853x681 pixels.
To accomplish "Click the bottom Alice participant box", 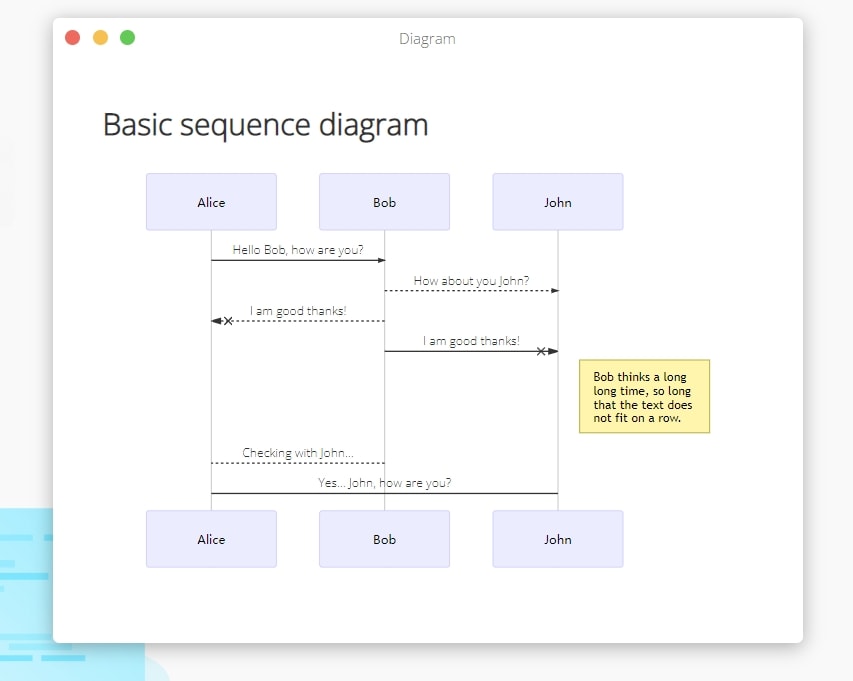I will tap(211, 539).
